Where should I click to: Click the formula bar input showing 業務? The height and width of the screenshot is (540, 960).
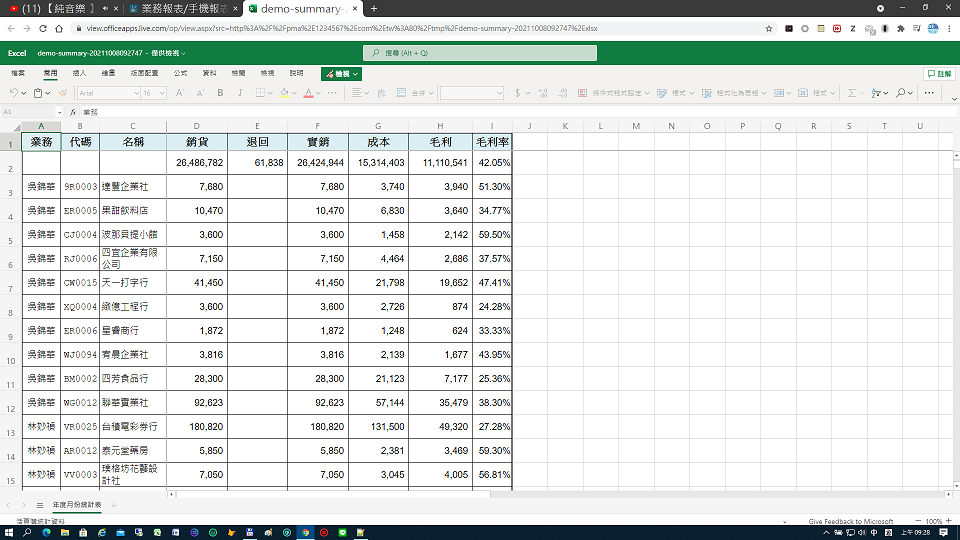519,112
